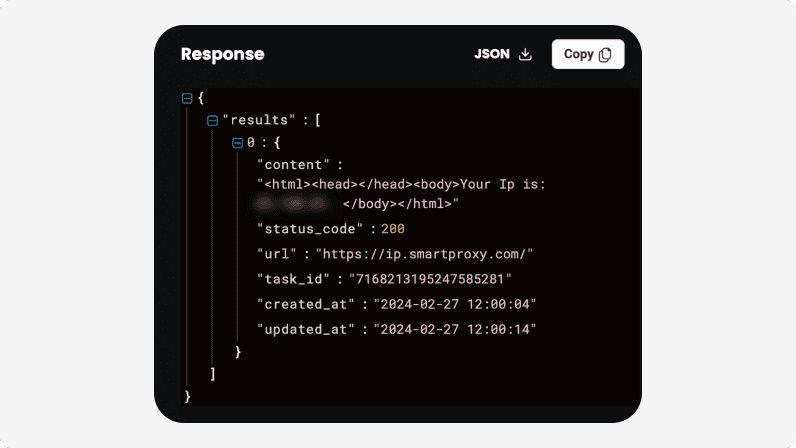Image resolution: width=796 pixels, height=448 pixels.
Task: Collapse the array item 0 node
Action: click(237, 143)
